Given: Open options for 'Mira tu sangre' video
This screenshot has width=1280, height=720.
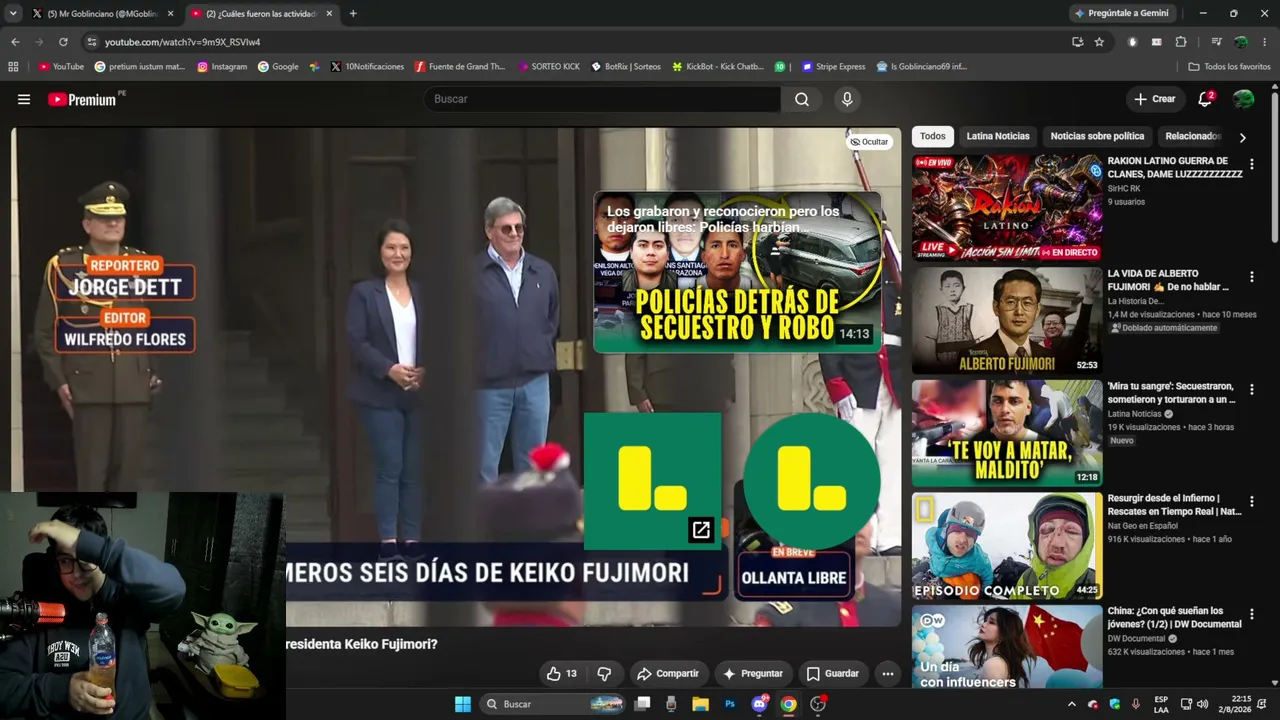Looking at the screenshot, I should click(1251, 390).
